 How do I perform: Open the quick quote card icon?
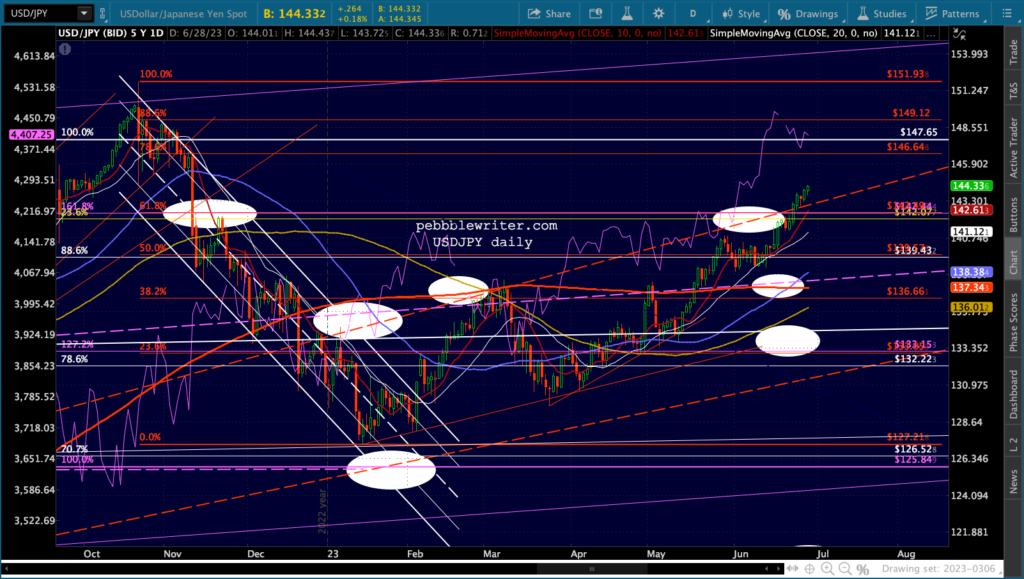(596, 14)
